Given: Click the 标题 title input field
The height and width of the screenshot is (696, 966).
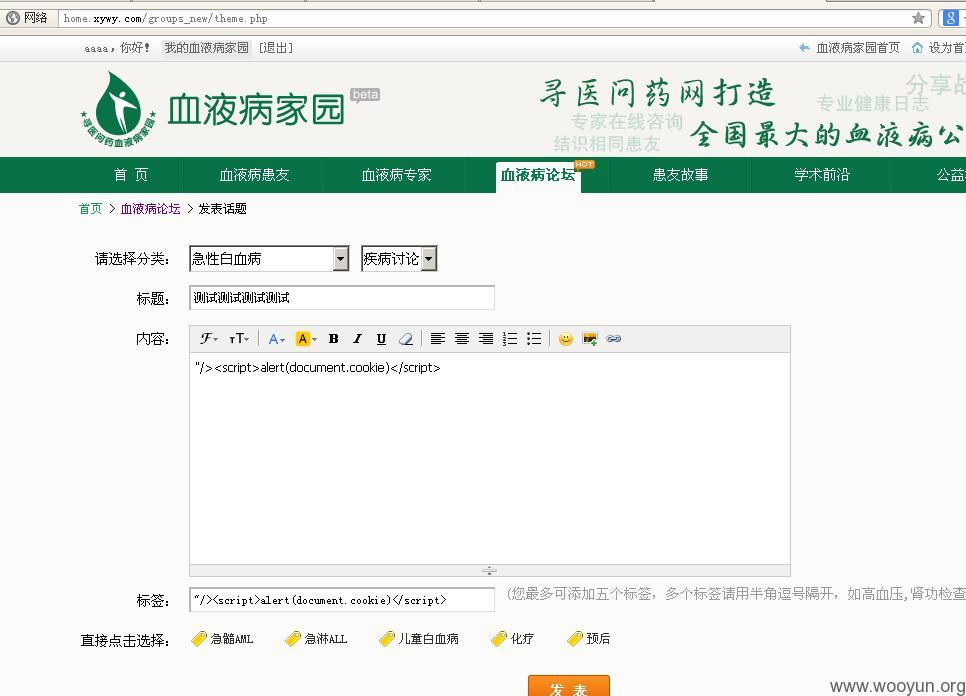Looking at the screenshot, I should [x=342, y=297].
